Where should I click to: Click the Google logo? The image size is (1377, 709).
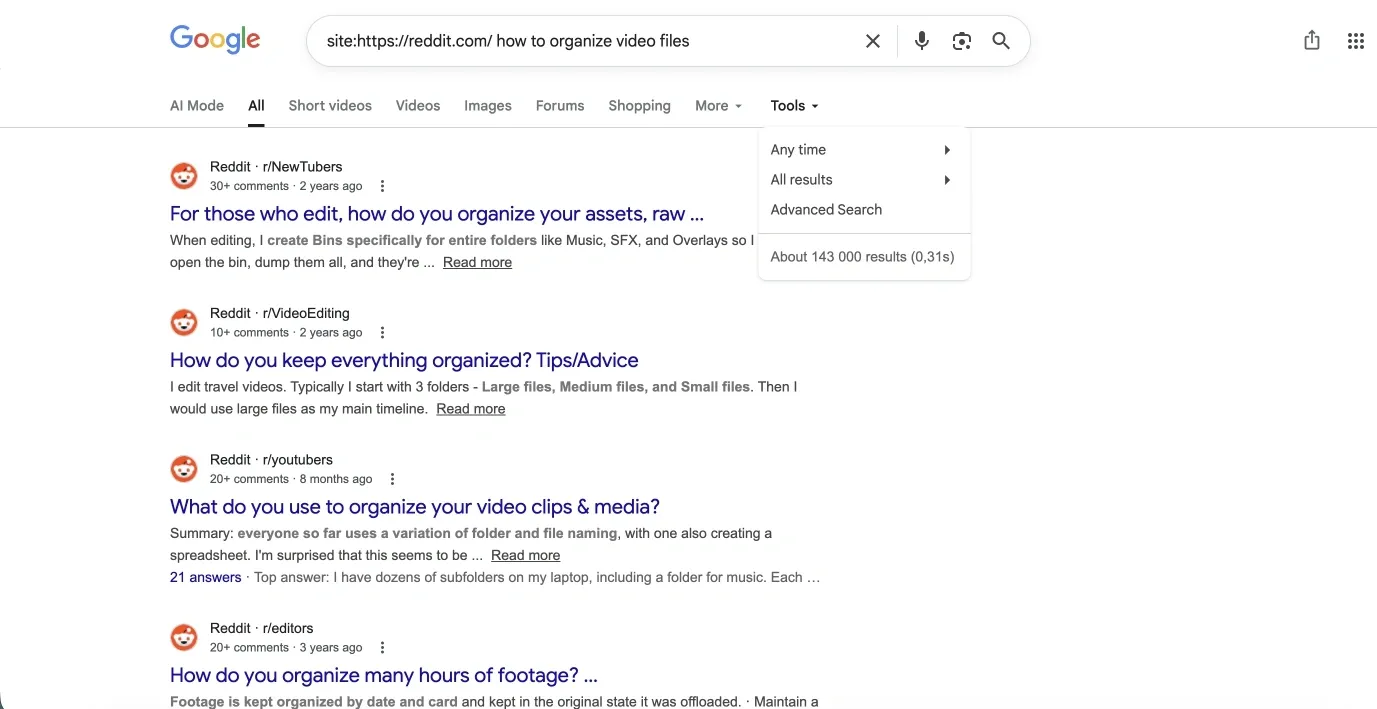point(215,40)
